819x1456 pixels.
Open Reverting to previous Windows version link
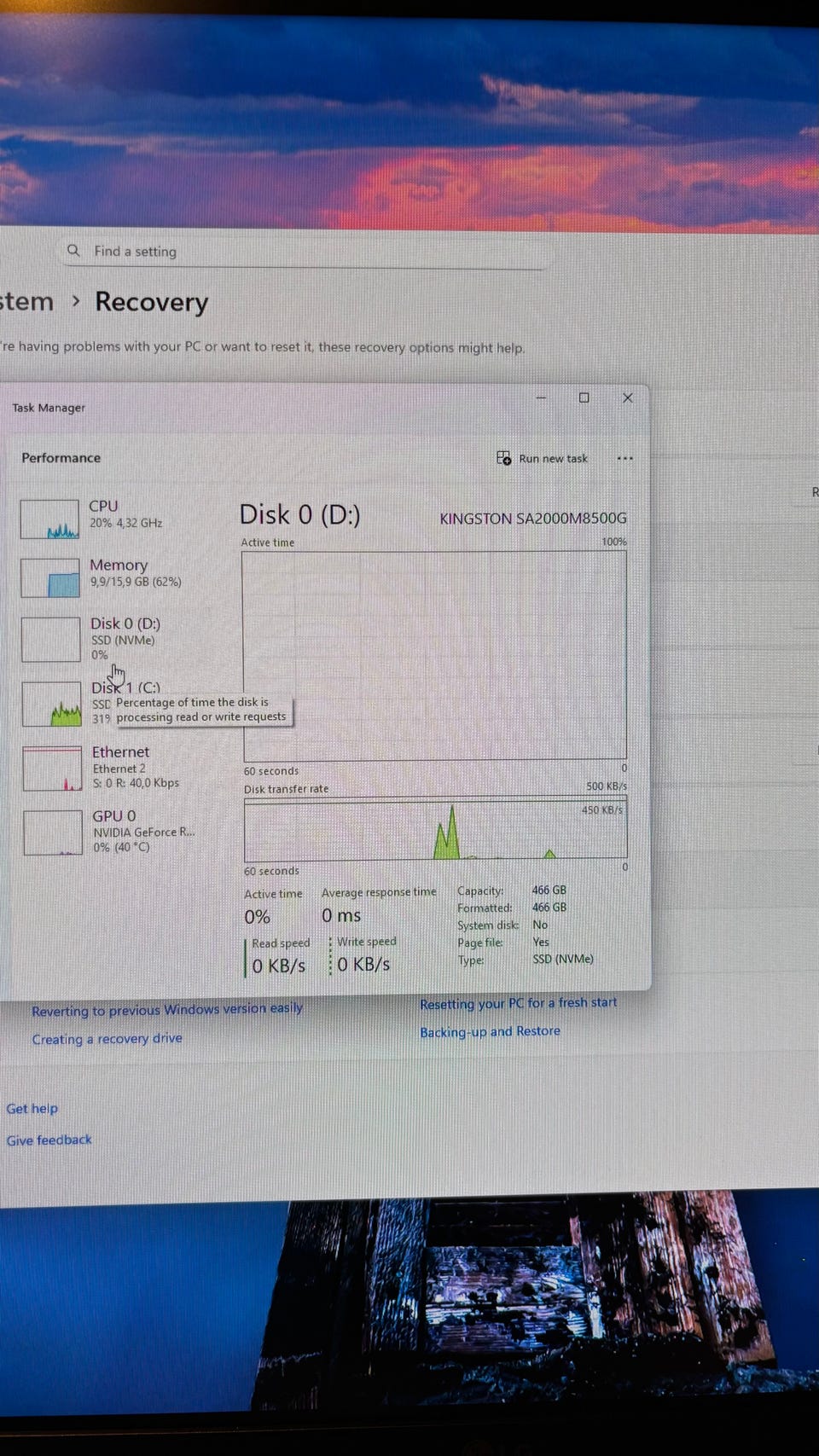167,1010
